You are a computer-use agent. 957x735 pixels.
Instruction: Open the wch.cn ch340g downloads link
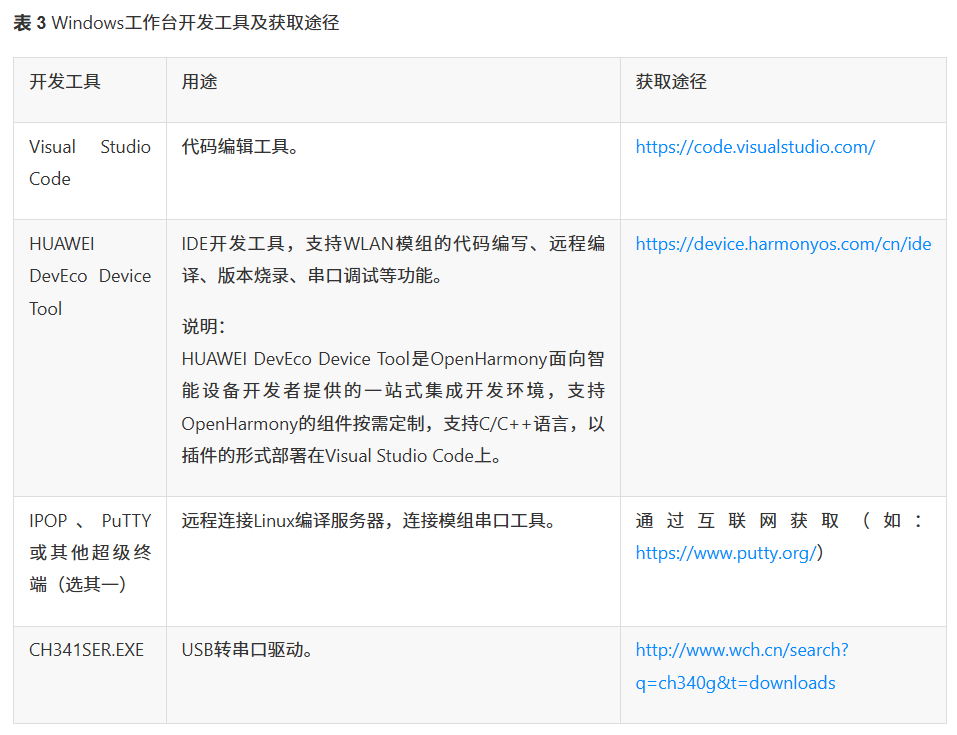(742, 666)
